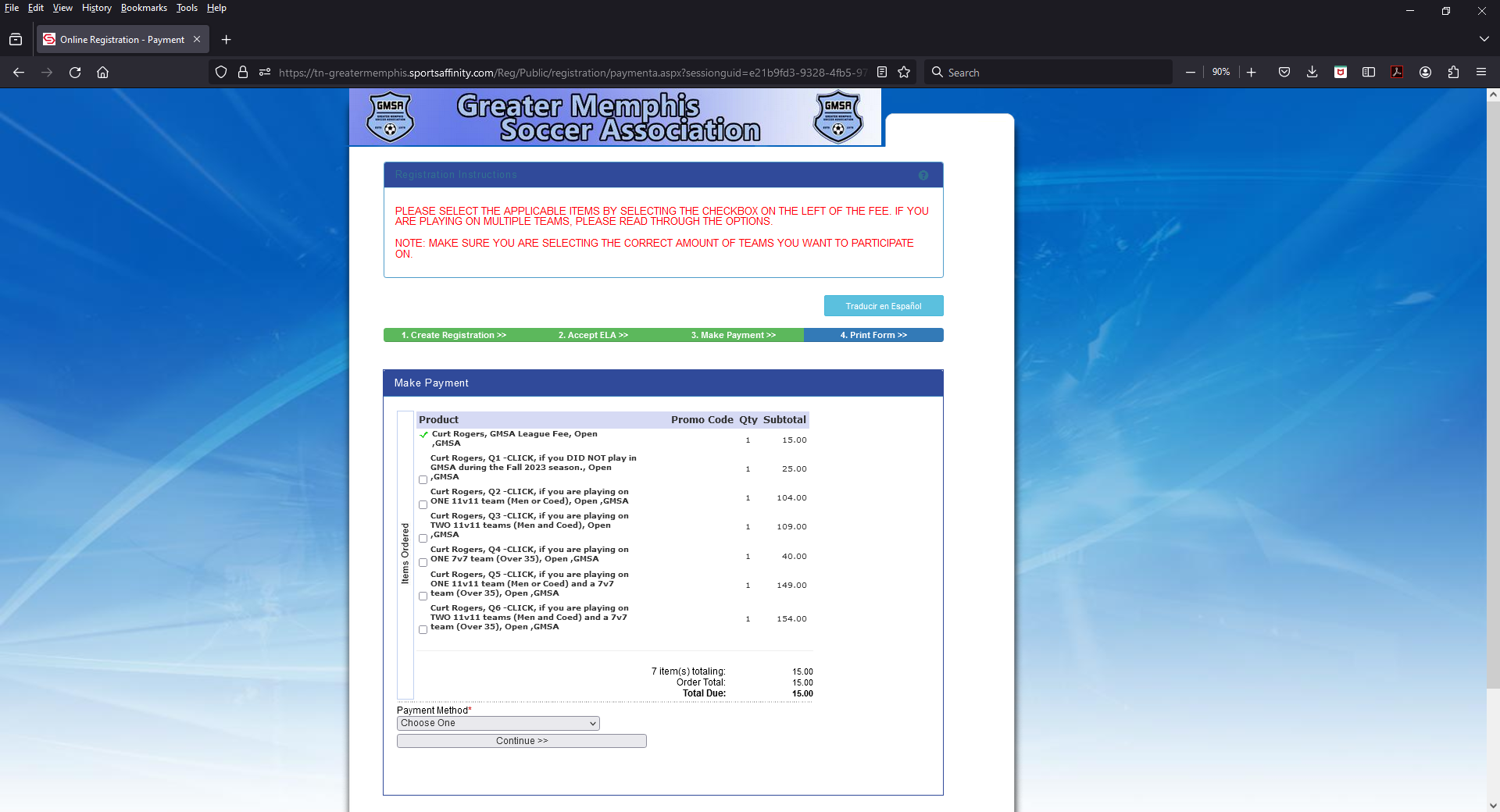This screenshot has width=1500, height=812.
Task: Click the URL address field
Action: click(x=573, y=73)
